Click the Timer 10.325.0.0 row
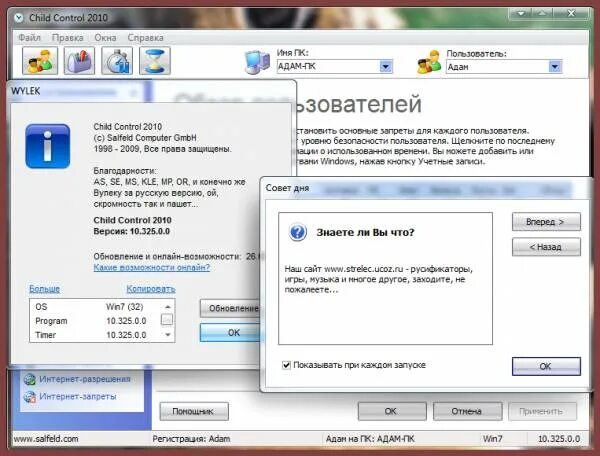The image size is (600, 456). pos(96,335)
